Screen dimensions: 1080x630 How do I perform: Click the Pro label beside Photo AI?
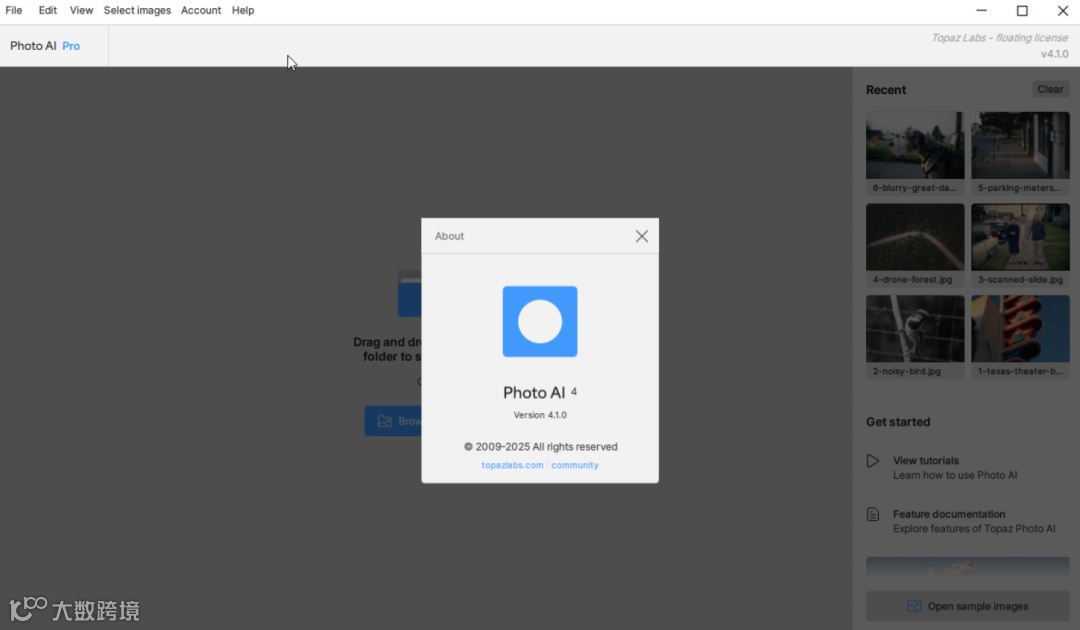pyautogui.click(x=71, y=46)
